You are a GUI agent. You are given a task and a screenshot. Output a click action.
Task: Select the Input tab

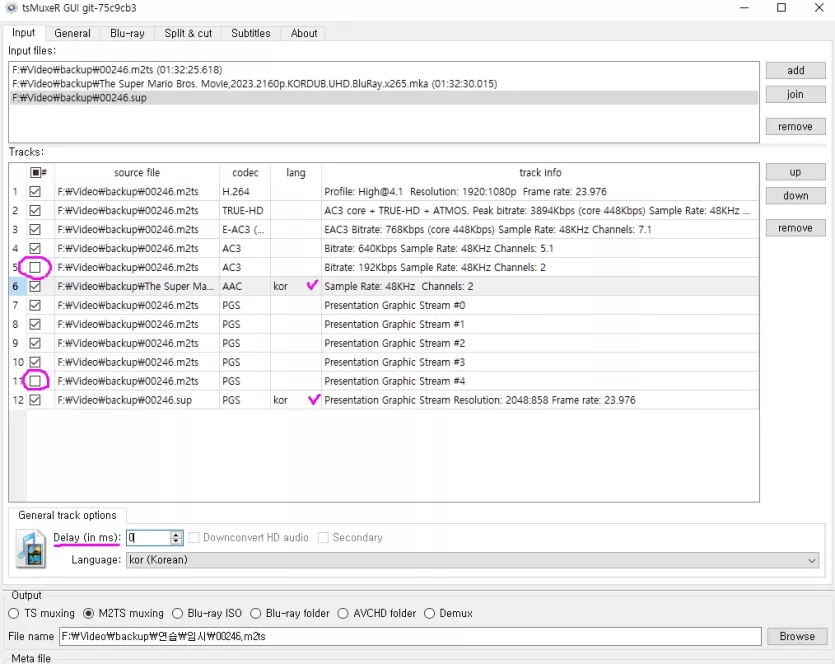click(23, 32)
